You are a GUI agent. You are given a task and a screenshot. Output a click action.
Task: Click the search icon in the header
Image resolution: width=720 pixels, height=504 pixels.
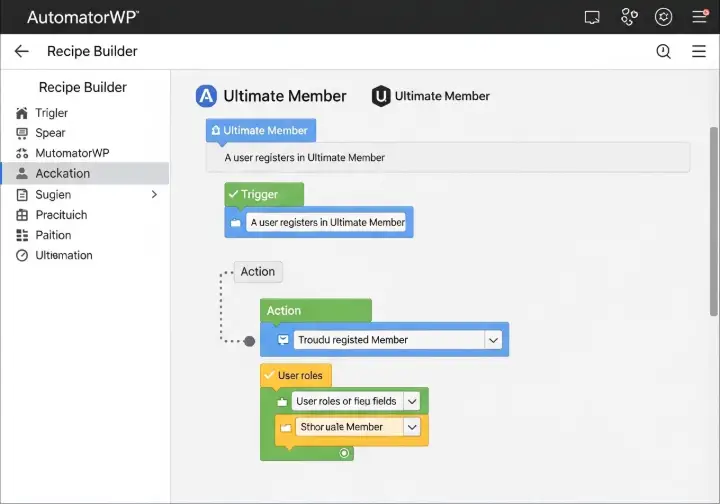[x=663, y=52]
